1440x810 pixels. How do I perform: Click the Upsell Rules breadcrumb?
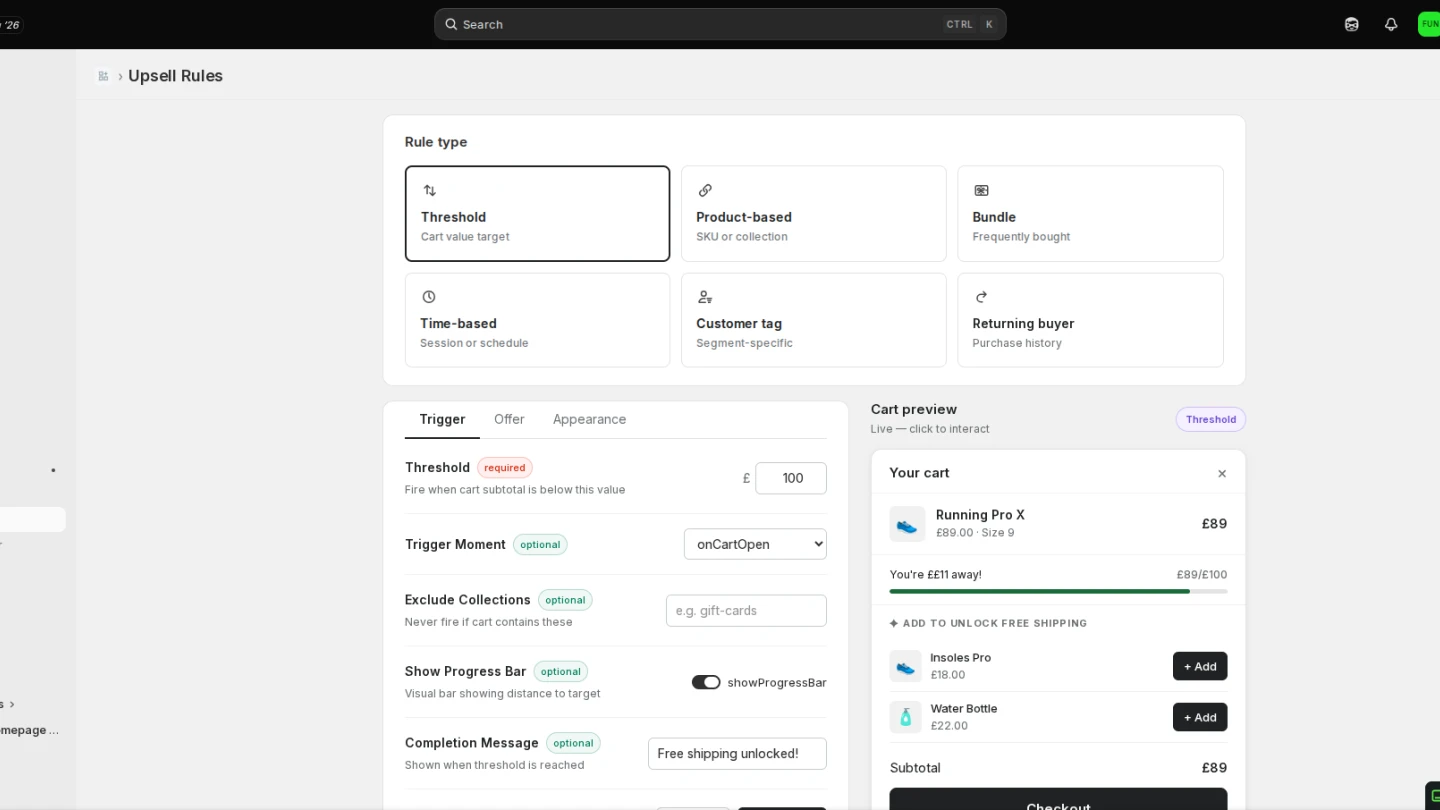click(x=175, y=76)
